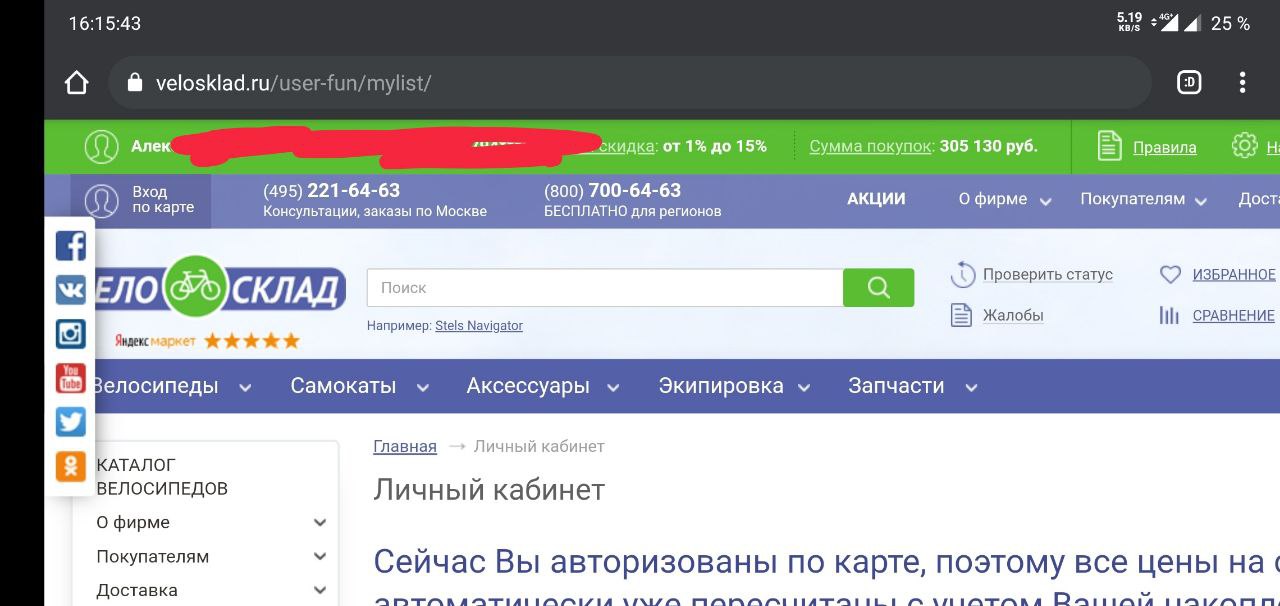
Task: Open the Правила link
Action: point(1164,147)
